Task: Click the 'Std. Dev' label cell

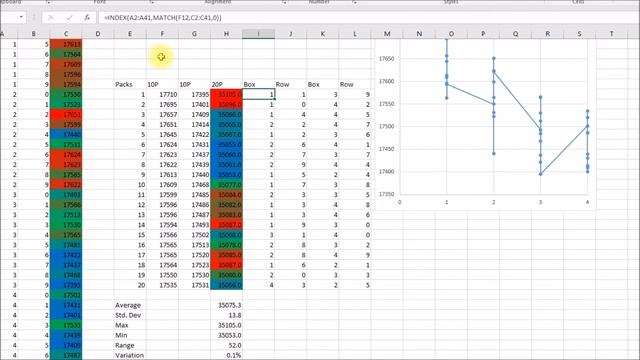Action: click(x=130, y=315)
